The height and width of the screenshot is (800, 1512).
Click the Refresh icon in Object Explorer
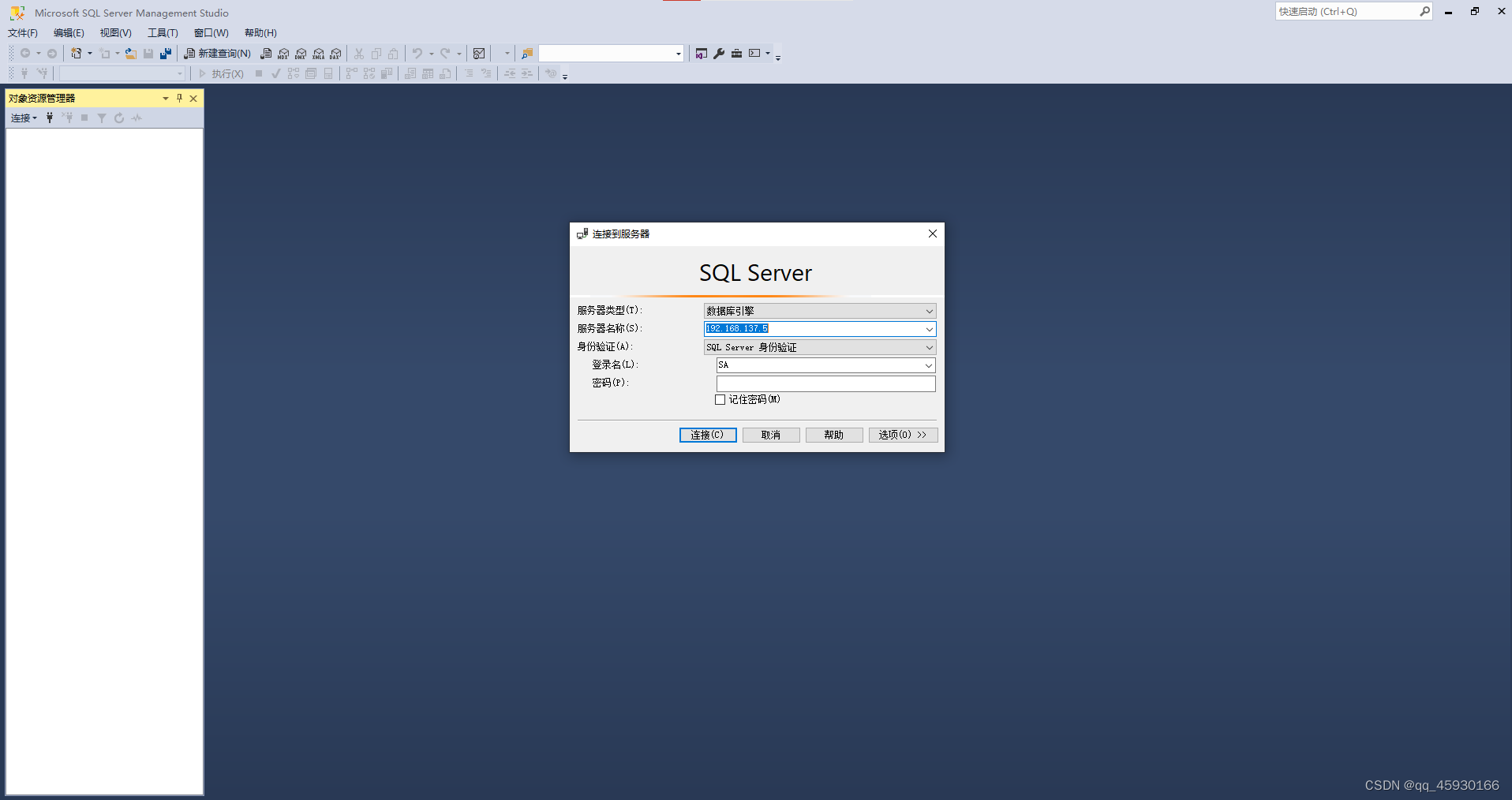[119, 118]
